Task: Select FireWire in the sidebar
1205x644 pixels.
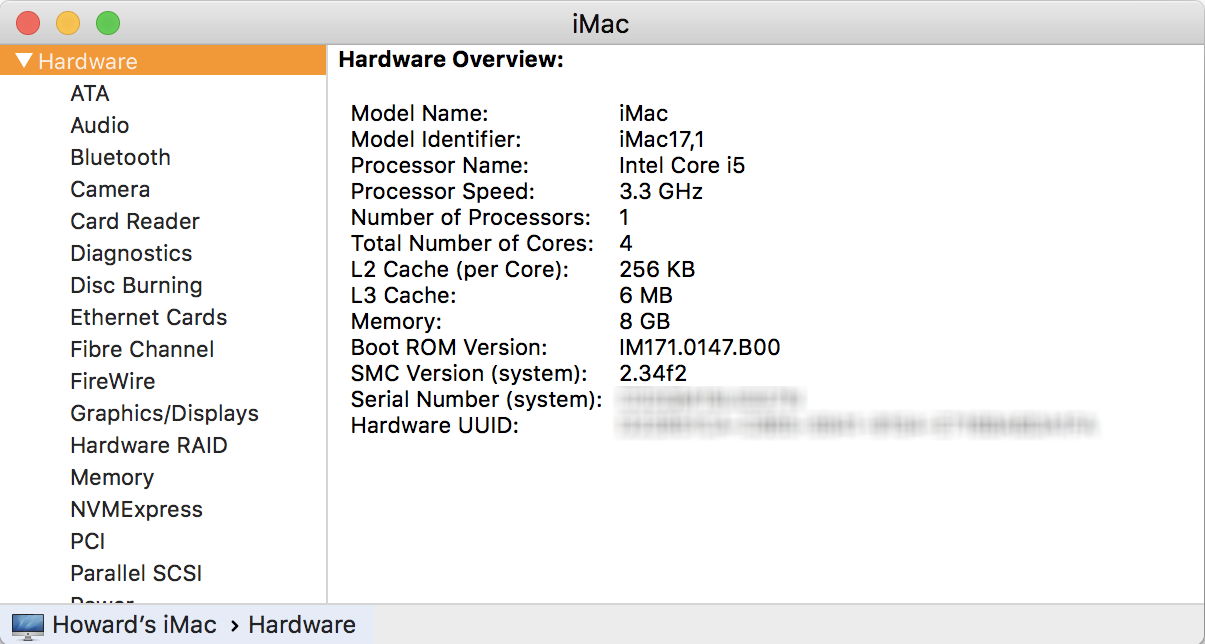Action: click(113, 381)
